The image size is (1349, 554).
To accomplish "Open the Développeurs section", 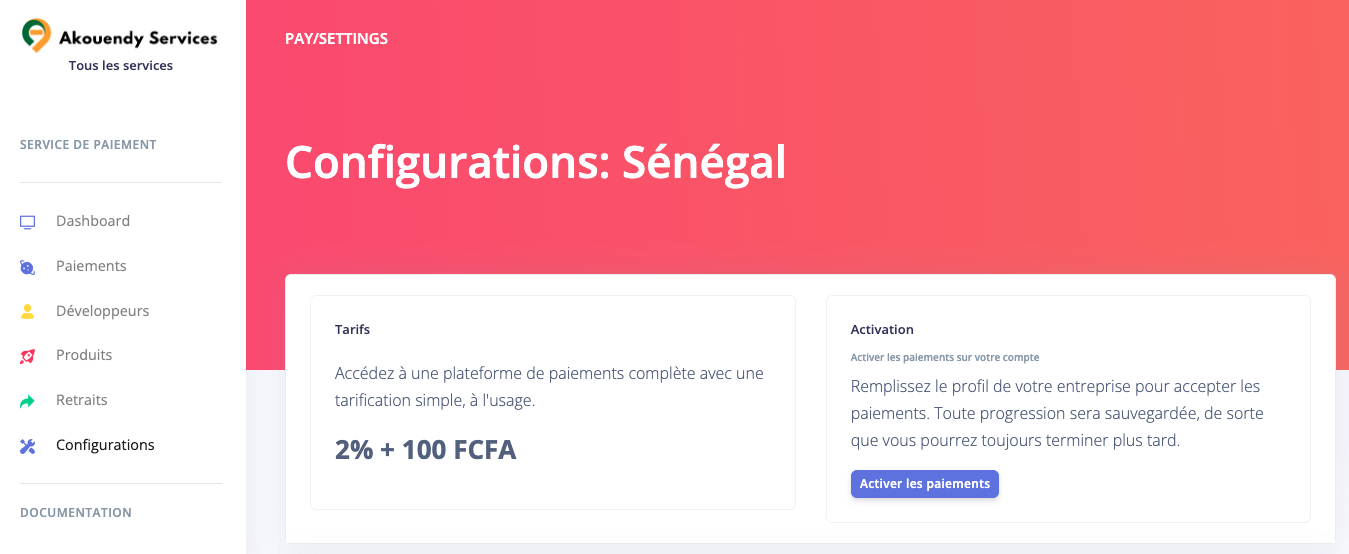I will click(102, 311).
